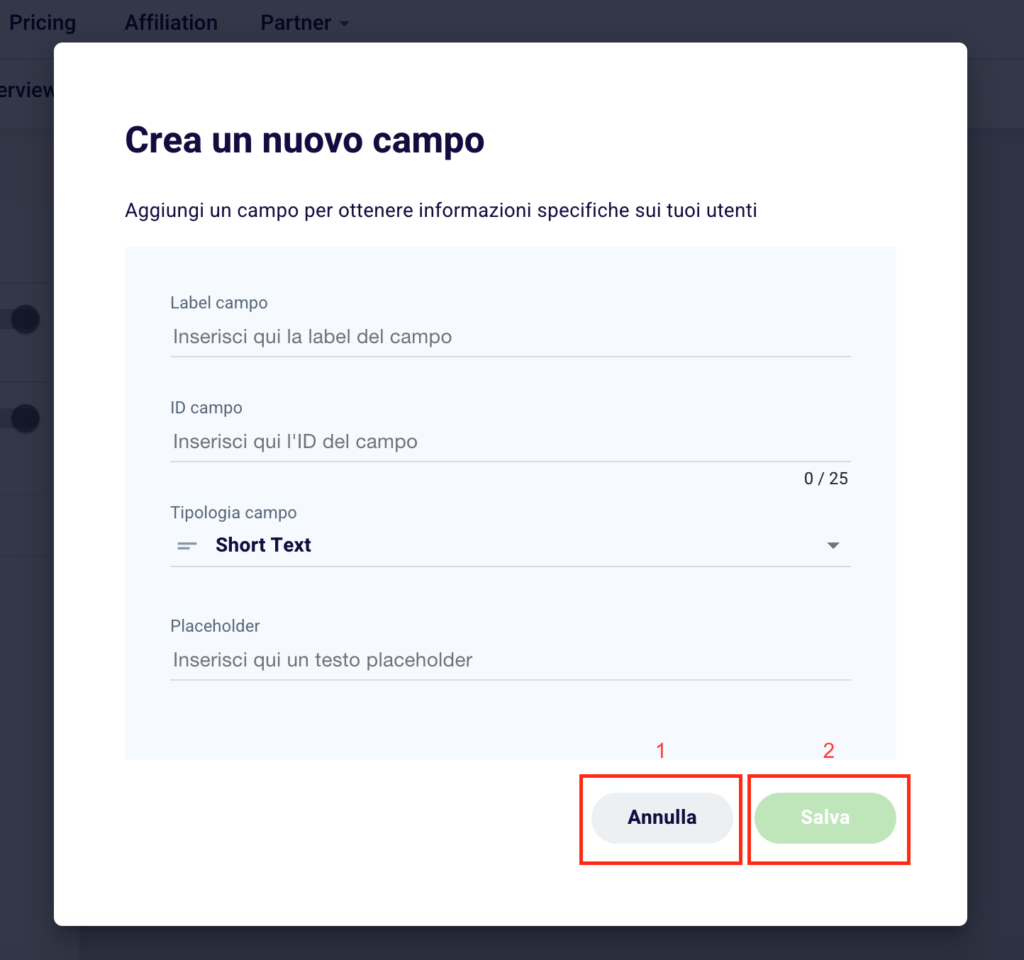
Task: Focus the Label campo input field
Action: (x=510, y=337)
